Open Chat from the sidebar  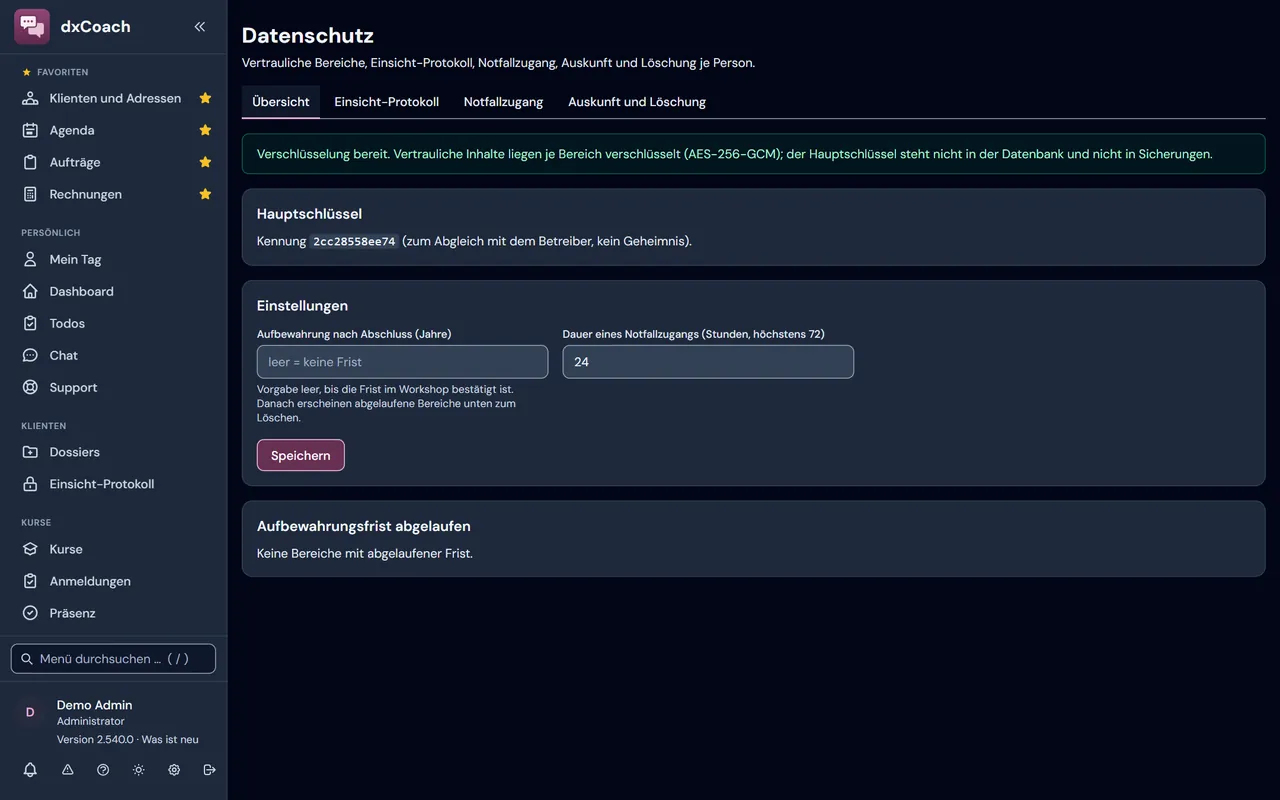(x=64, y=355)
